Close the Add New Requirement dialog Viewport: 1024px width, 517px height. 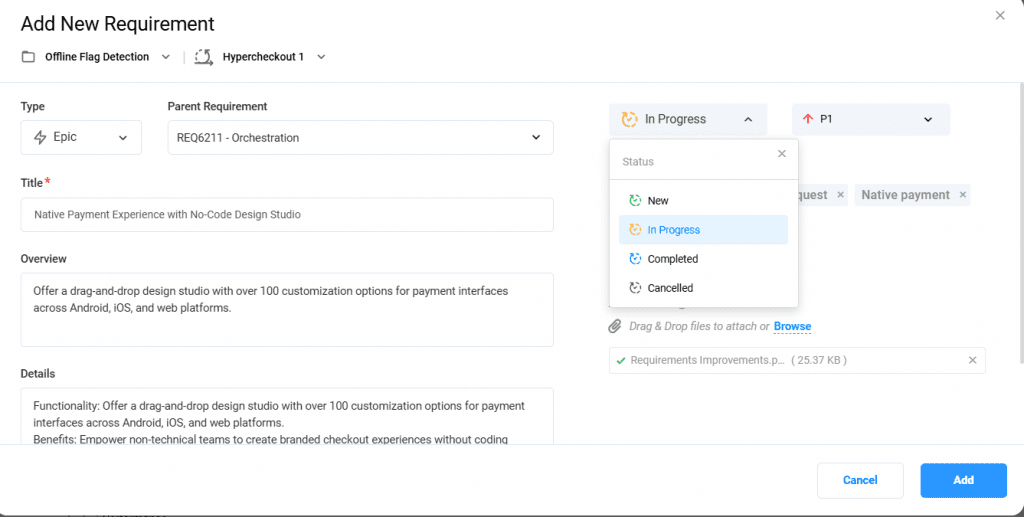1000,15
